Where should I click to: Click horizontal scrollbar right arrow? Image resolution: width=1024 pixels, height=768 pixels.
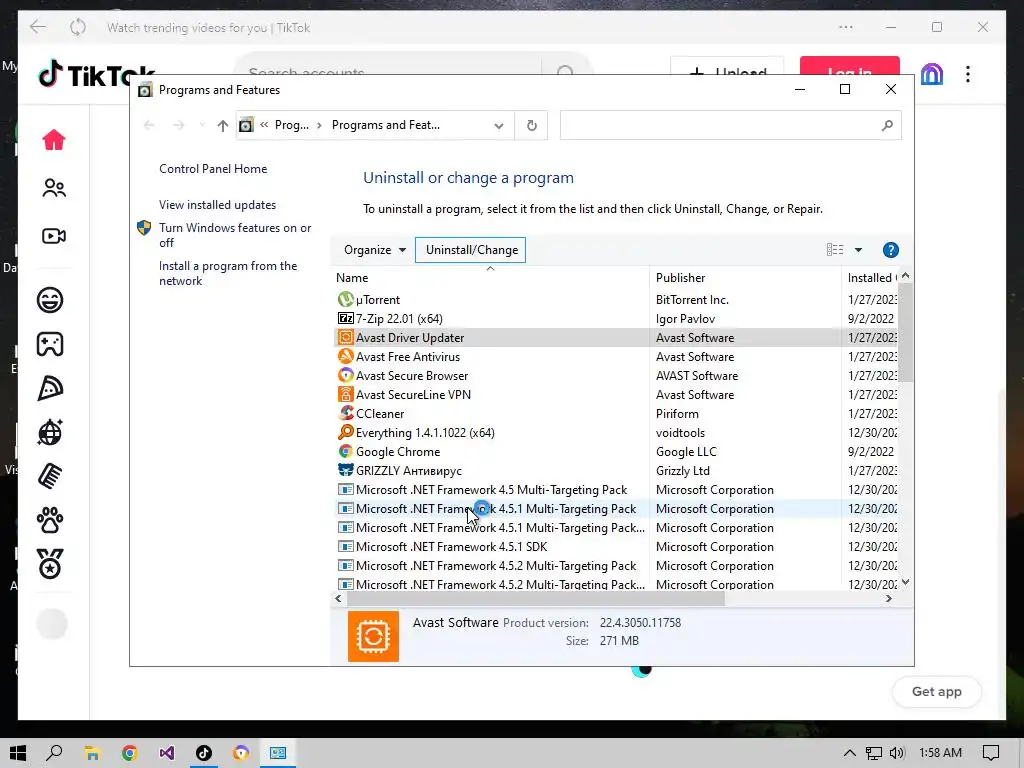888,599
